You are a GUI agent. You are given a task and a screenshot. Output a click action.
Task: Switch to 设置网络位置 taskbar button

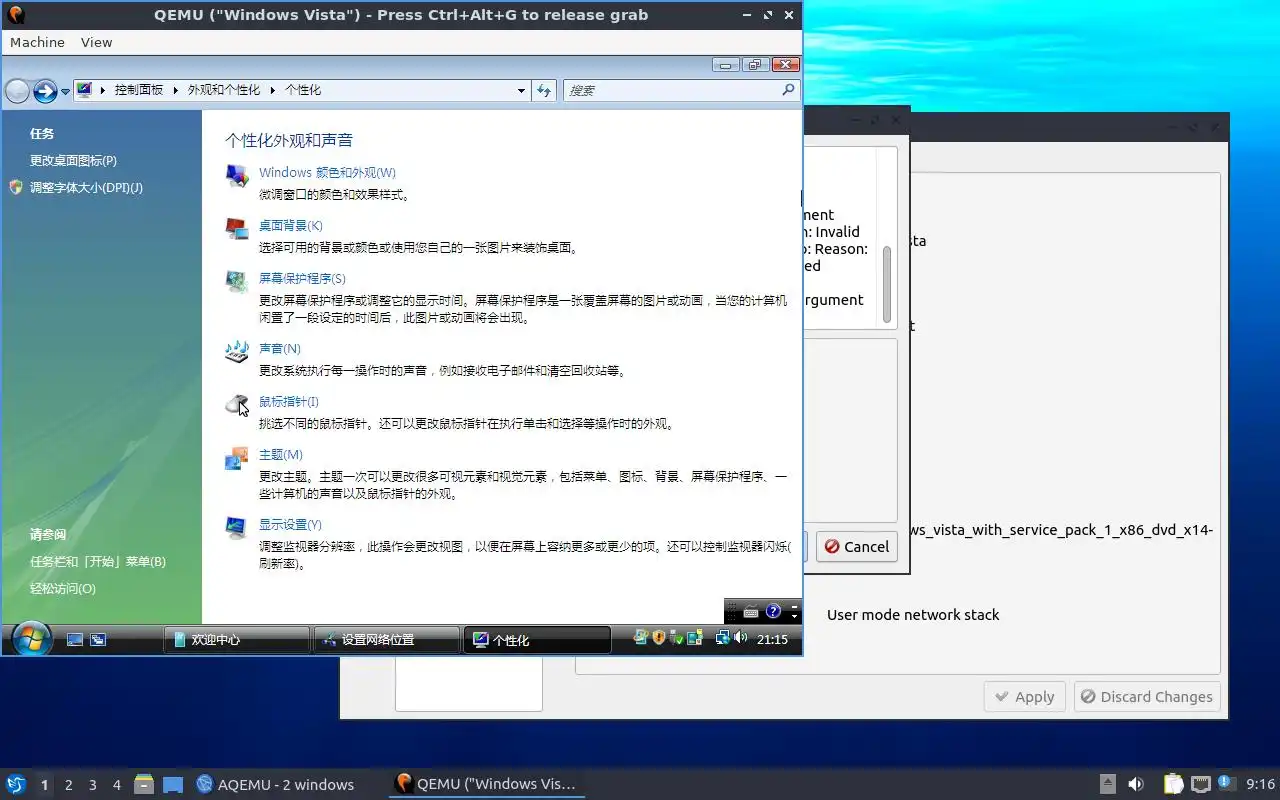tap(387, 640)
